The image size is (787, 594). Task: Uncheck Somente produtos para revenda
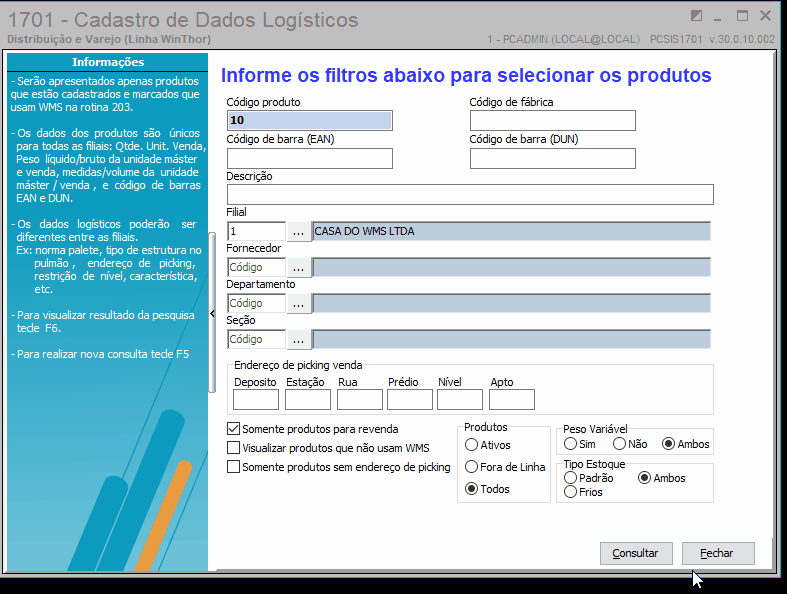point(233,429)
